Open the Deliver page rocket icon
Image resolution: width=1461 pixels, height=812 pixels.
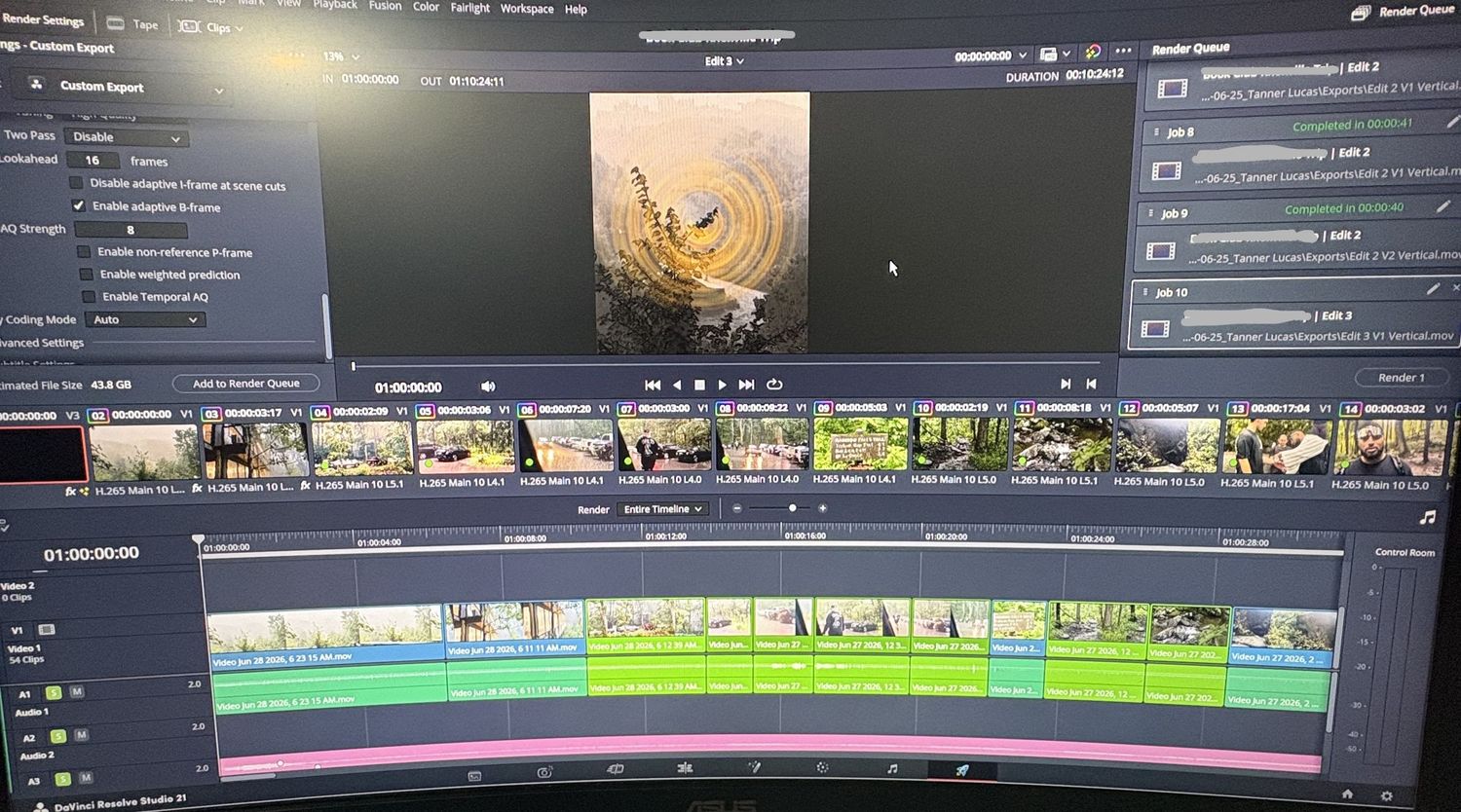point(961,770)
